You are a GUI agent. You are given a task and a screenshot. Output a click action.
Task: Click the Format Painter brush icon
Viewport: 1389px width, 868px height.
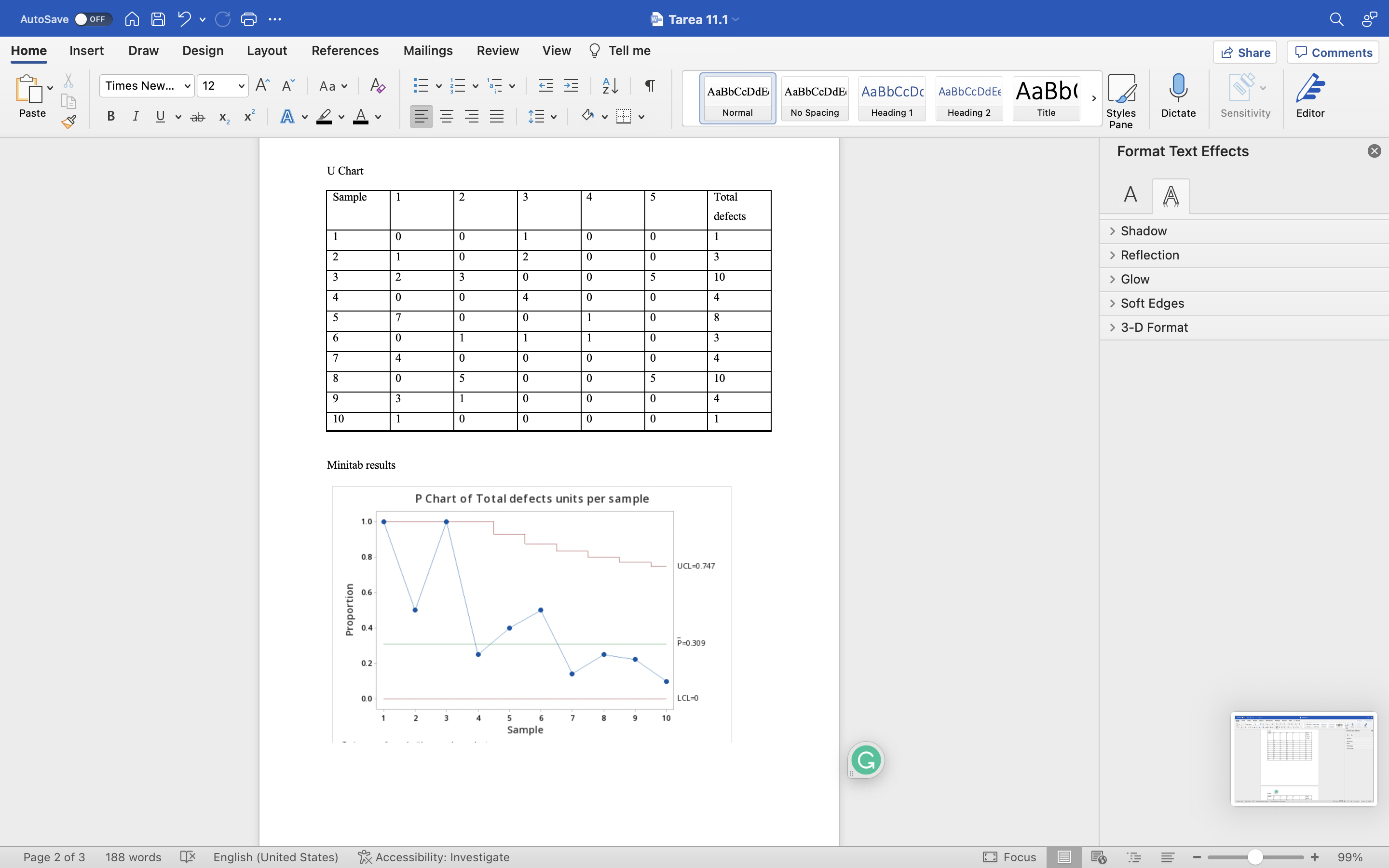click(x=69, y=122)
